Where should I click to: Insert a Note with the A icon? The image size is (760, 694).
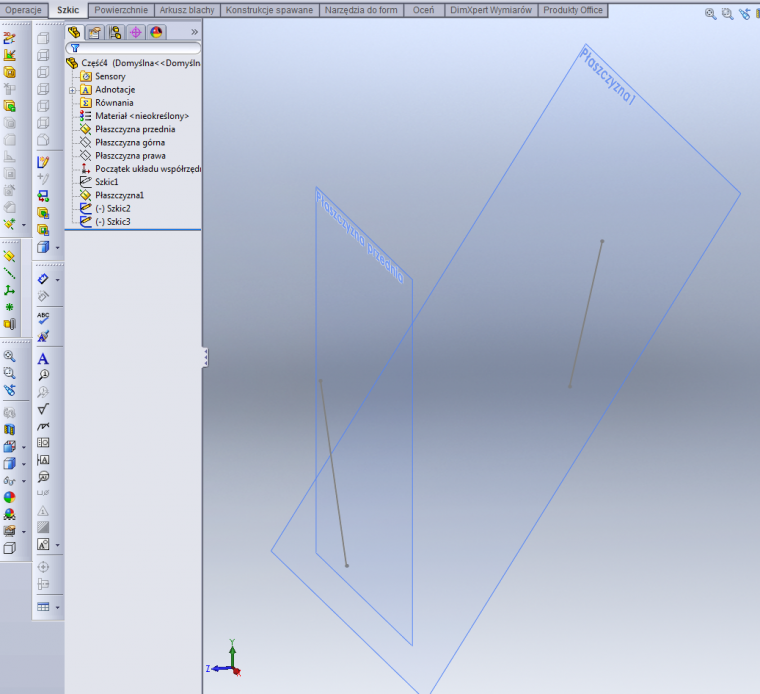tap(43, 359)
